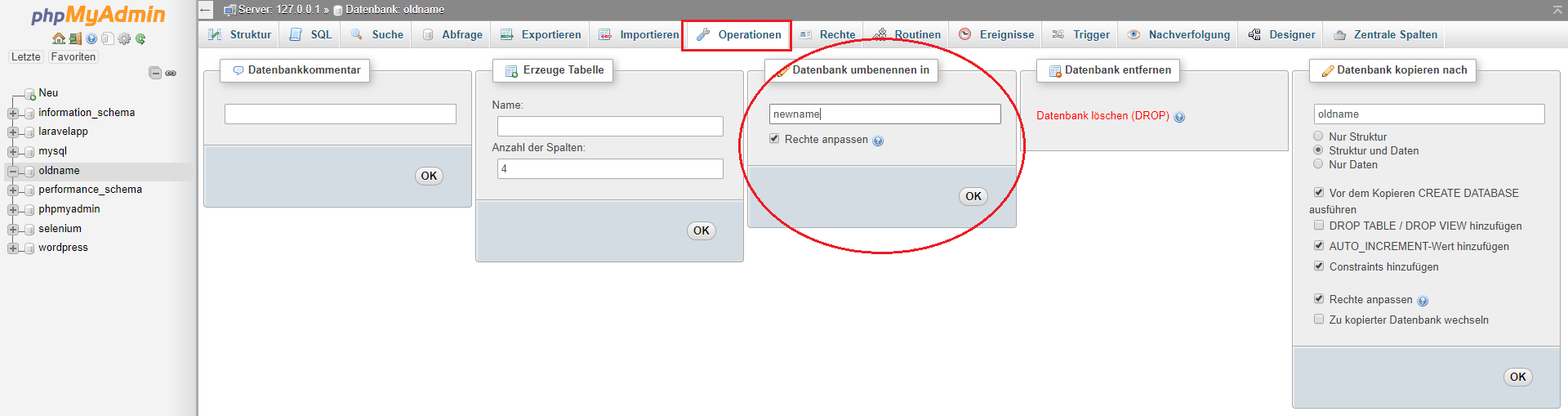Enable DROP TABLE / DROP VIEW hinzufügen

(1318, 226)
